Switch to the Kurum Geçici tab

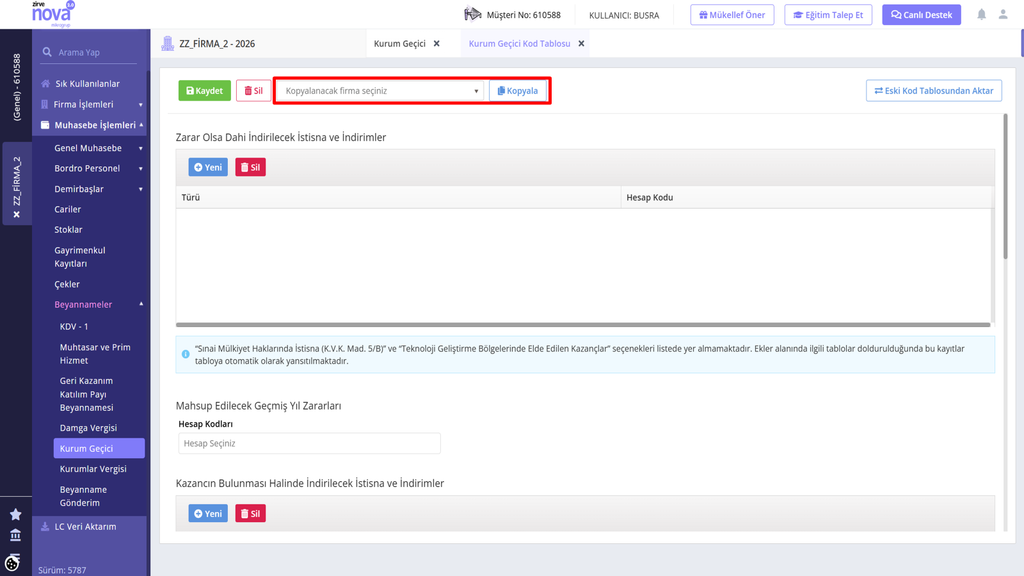click(400, 44)
